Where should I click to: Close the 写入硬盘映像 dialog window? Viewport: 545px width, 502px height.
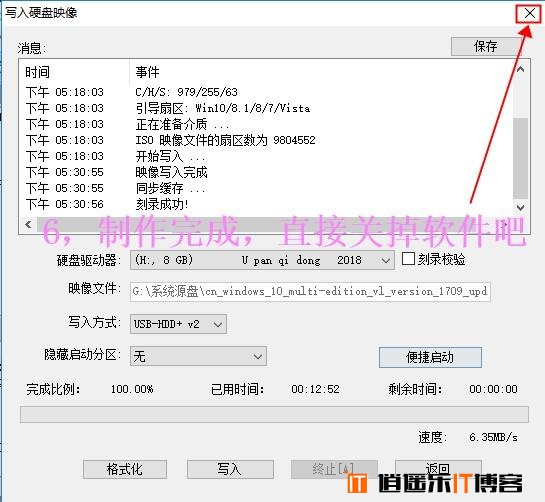(x=530, y=14)
